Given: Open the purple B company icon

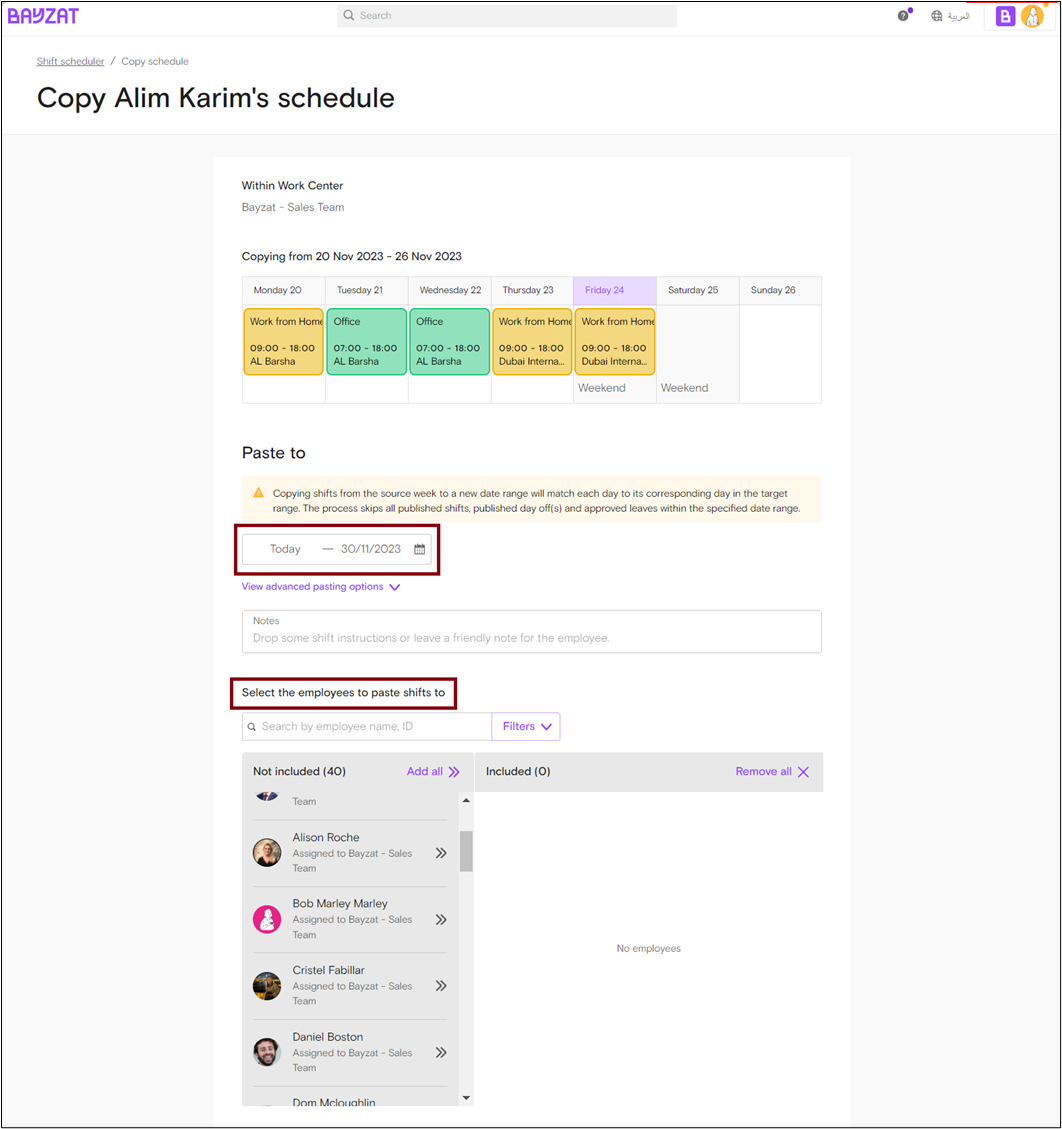Looking at the screenshot, I should pos(1005,16).
